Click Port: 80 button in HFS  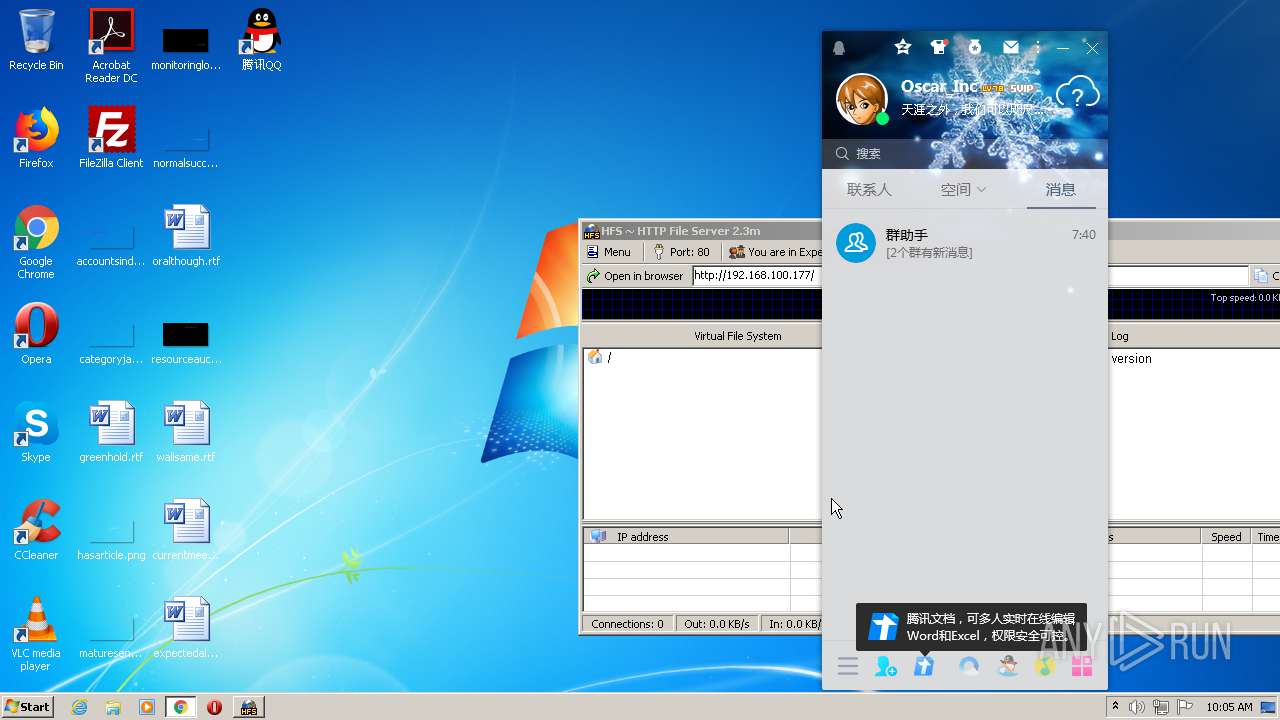click(x=681, y=252)
